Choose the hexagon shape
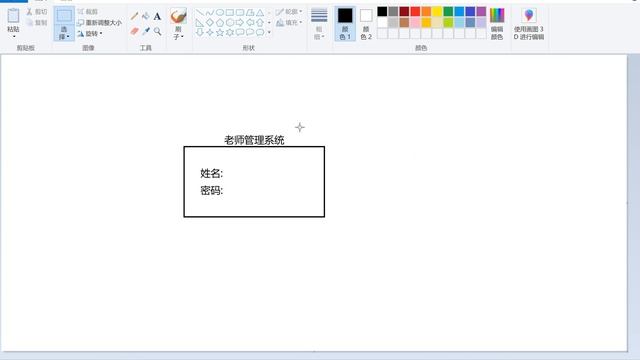This screenshot has width=640, height=360. tap(230, 22)
